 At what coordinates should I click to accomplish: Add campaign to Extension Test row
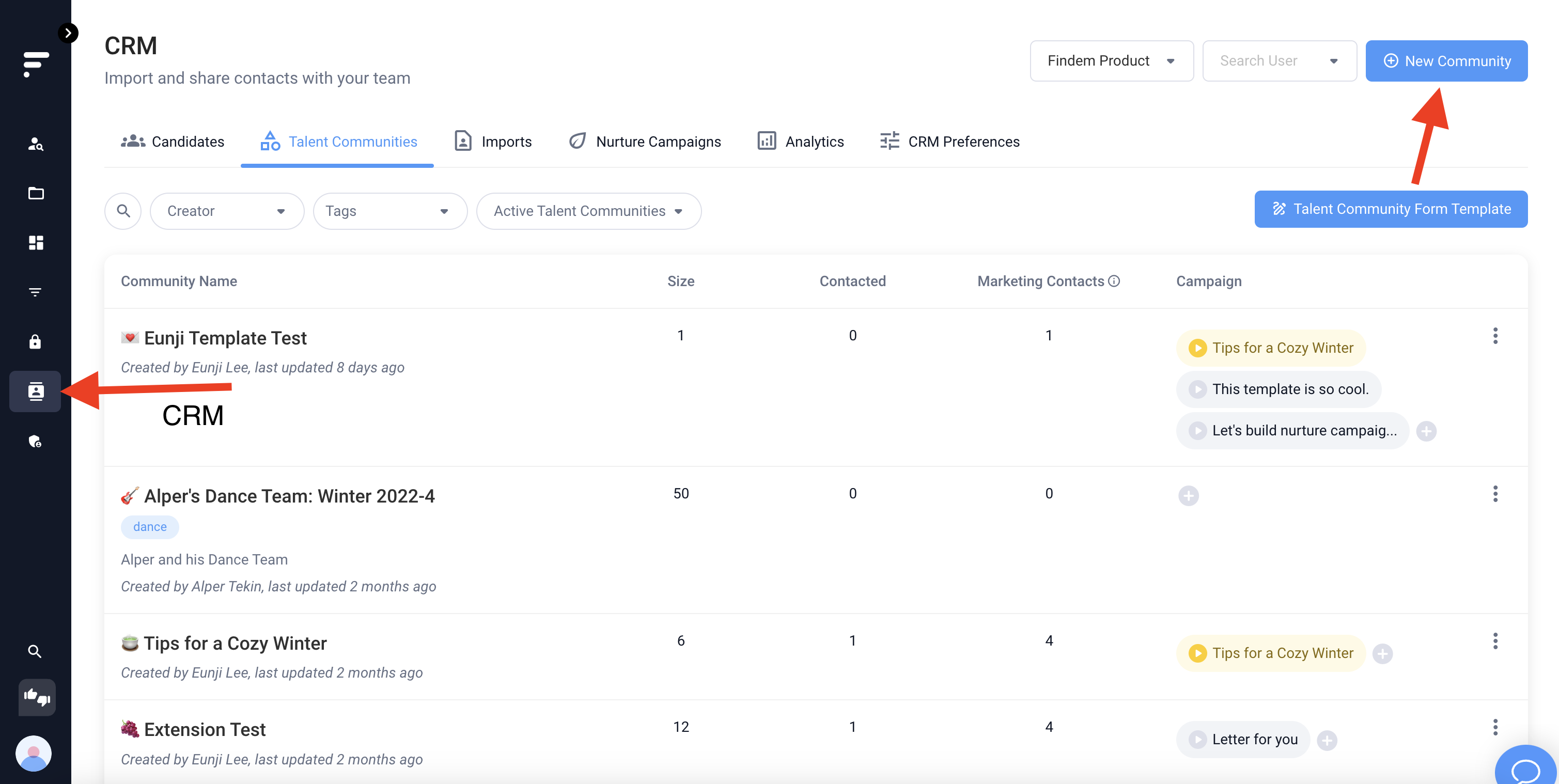pyautogui.click(x=1327, y=741)
